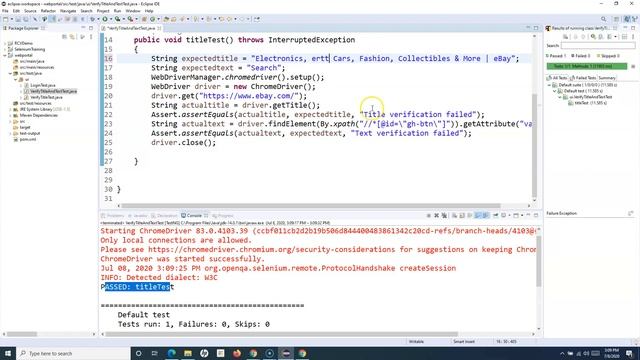The width and height of the screenshot is (640, 360).
Task: Click Remove Launch (X) in the console toolbar
Action: pyautogui.click(x=436, y=216)
